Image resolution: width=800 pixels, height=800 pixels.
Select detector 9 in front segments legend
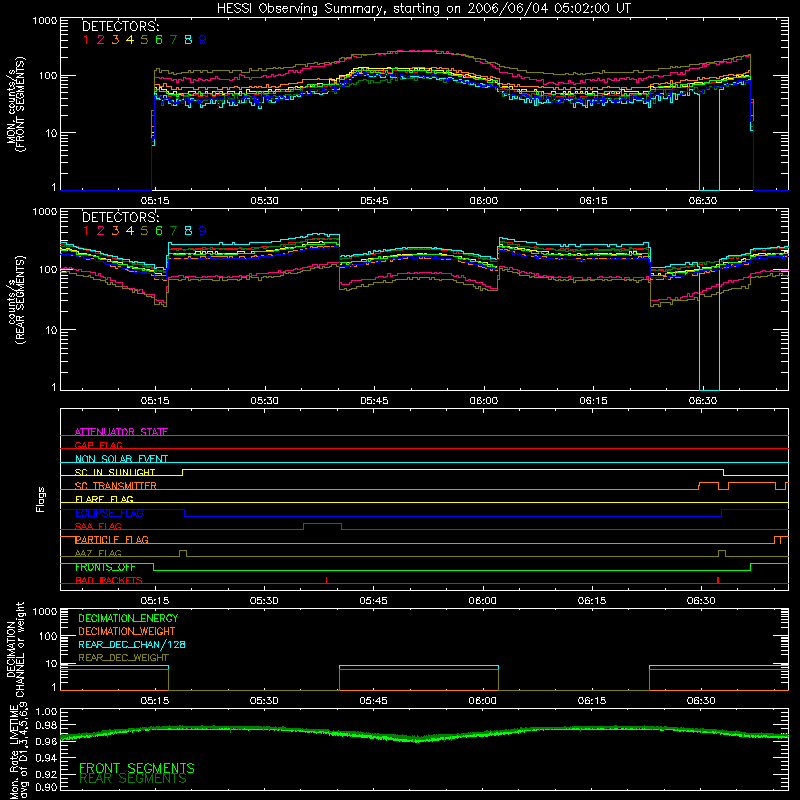[x=203, y=40]
